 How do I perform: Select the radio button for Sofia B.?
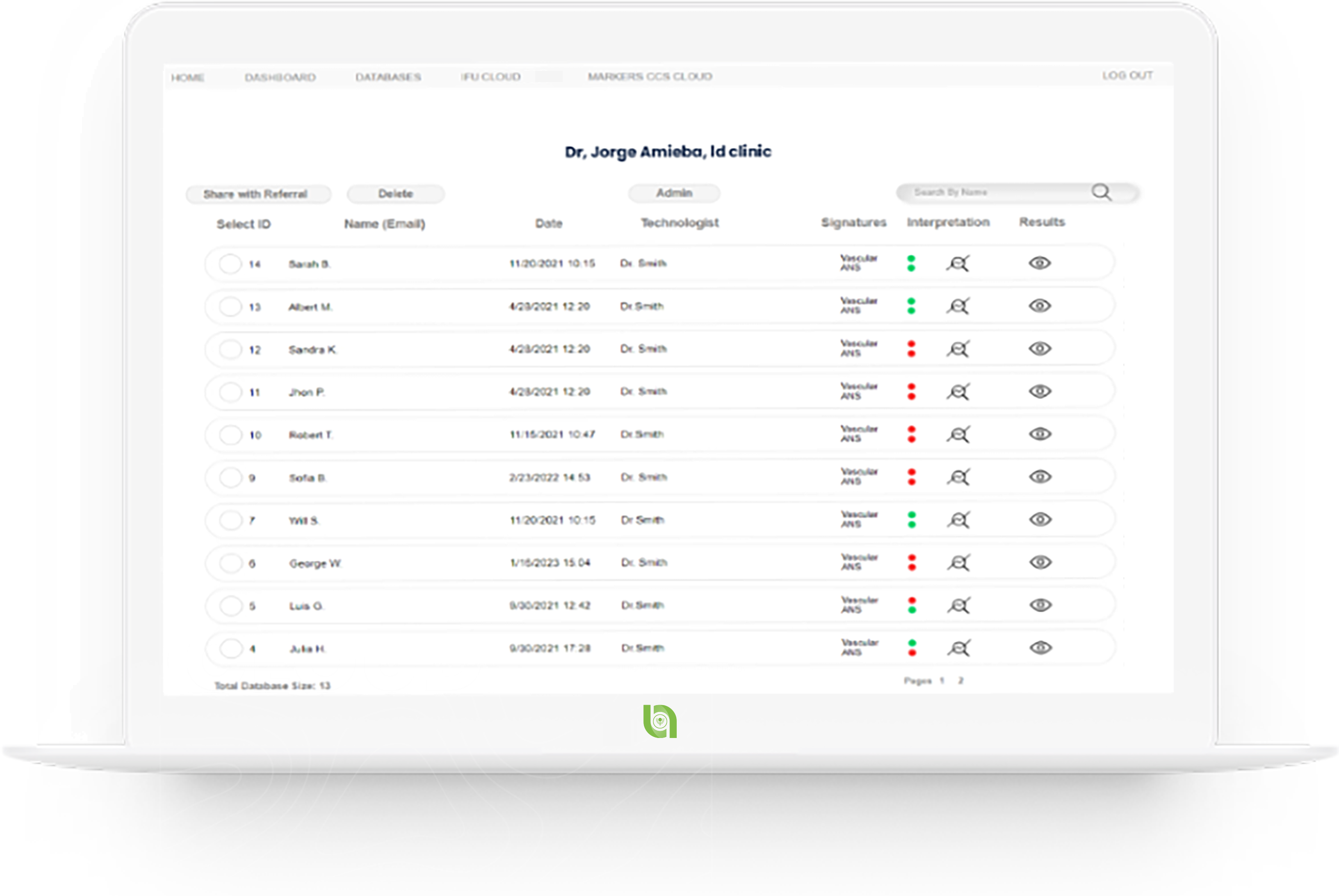(x=231, y=477)
